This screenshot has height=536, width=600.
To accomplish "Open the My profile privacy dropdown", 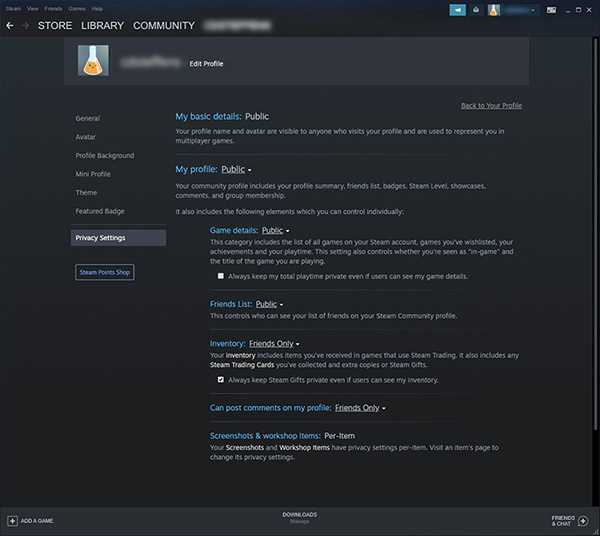I will (x=236, y=170).
